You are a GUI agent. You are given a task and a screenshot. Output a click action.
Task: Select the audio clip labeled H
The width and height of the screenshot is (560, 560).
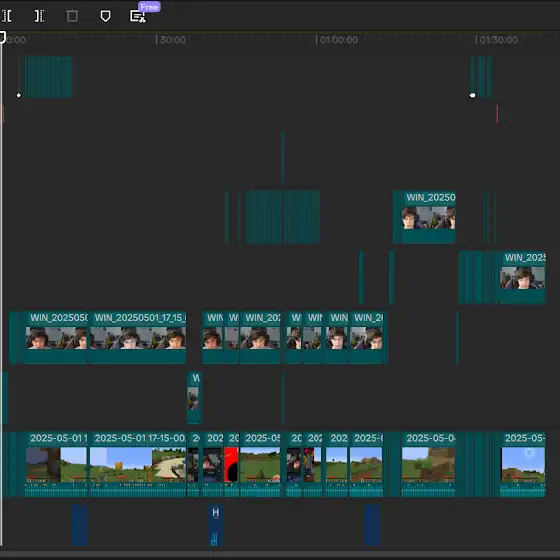click(216, 525)
